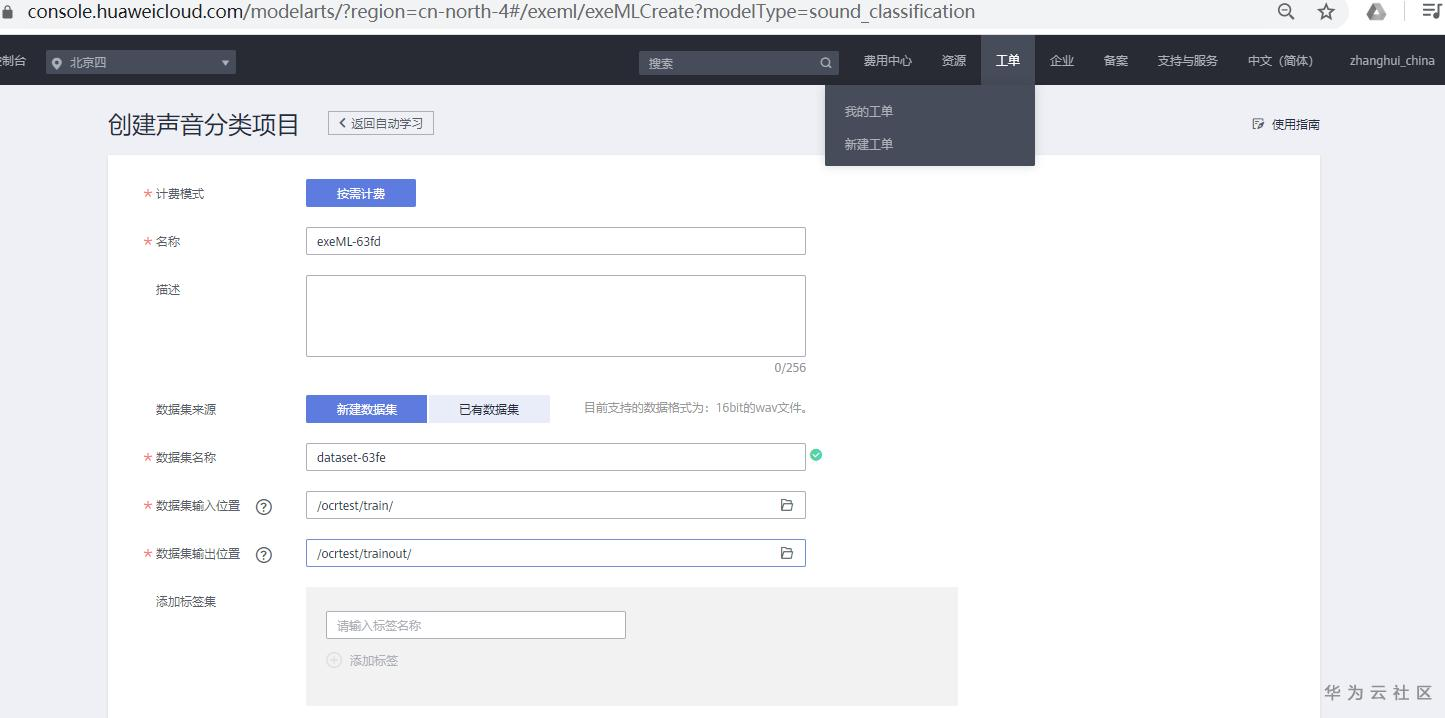This screenshot has width=1445, height=718.
Task: Click the /ocrtest/train/ input path field
Action: (556, 505)
